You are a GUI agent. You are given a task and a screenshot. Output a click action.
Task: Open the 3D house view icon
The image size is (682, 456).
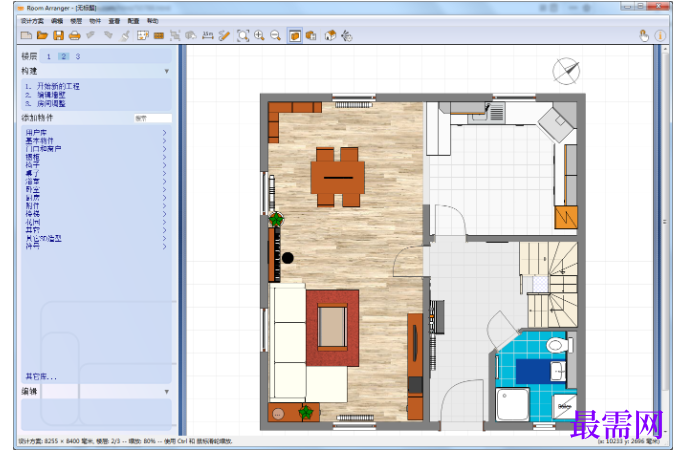click(x=330, y=36)
